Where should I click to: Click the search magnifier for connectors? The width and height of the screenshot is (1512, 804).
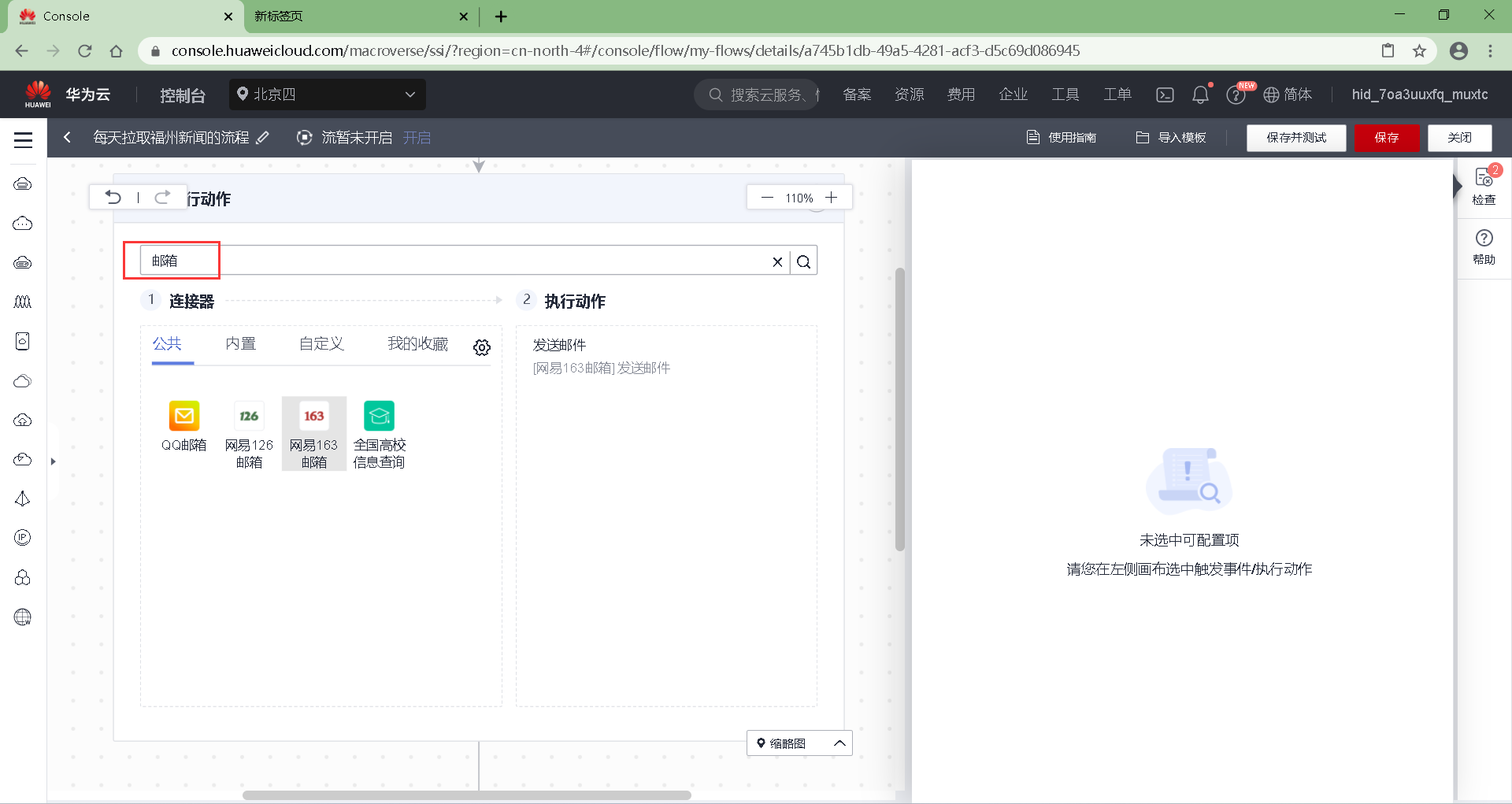[x=803, y=261]
